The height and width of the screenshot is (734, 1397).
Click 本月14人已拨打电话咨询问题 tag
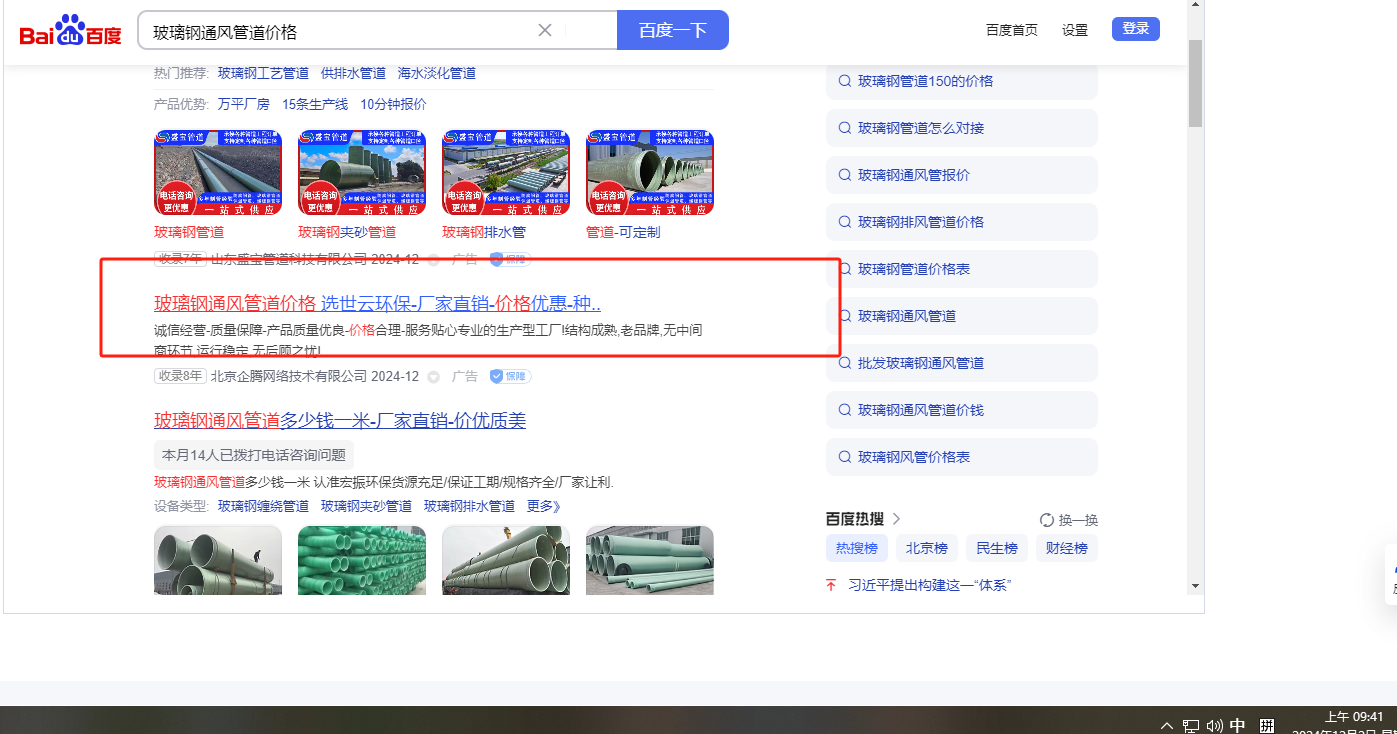[254, 455]
